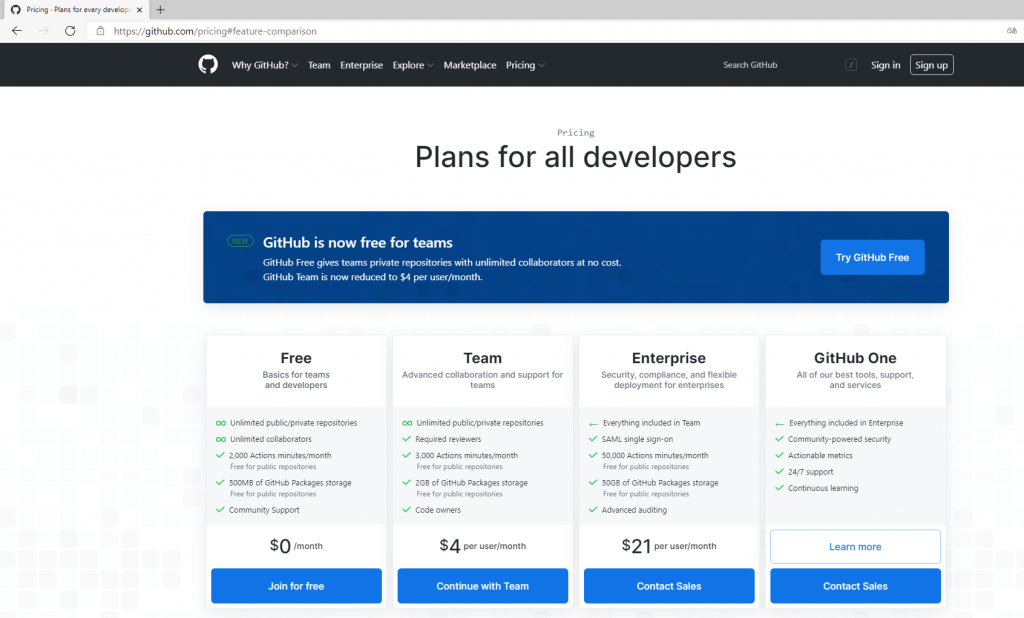Close the Pricing browser tab
1024x618 pixels.
[139, 10]
